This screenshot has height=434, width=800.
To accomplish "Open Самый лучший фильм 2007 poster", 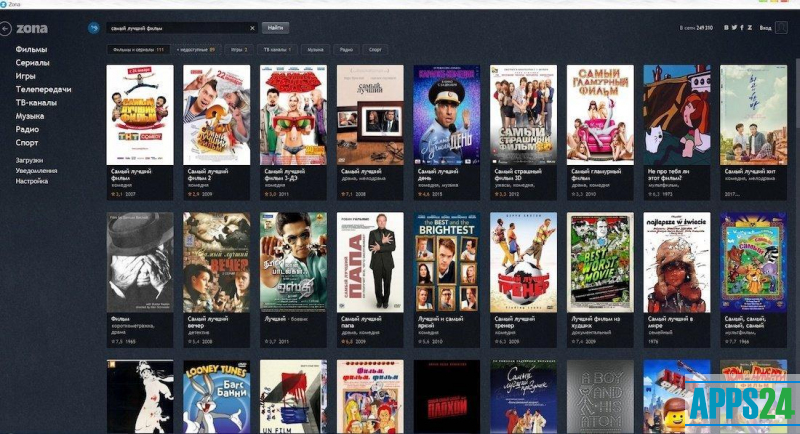I will coord(140,115).
